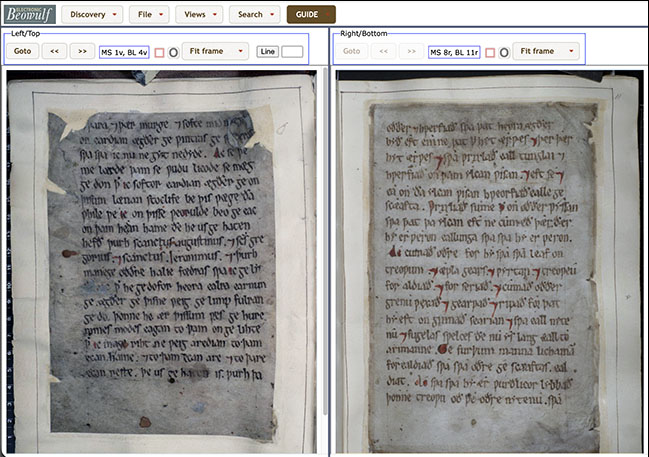This screenshot has width=649, height=457.
Task: Click the MS 8r, BL 11r folio field
Action: click(454, 52)
